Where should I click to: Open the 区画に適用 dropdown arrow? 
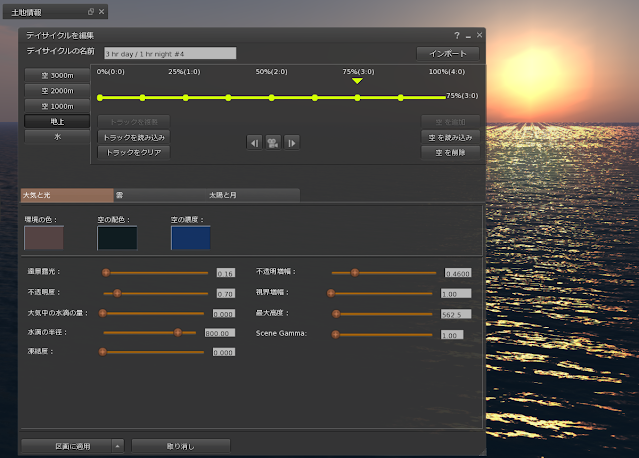click(117, 446)
